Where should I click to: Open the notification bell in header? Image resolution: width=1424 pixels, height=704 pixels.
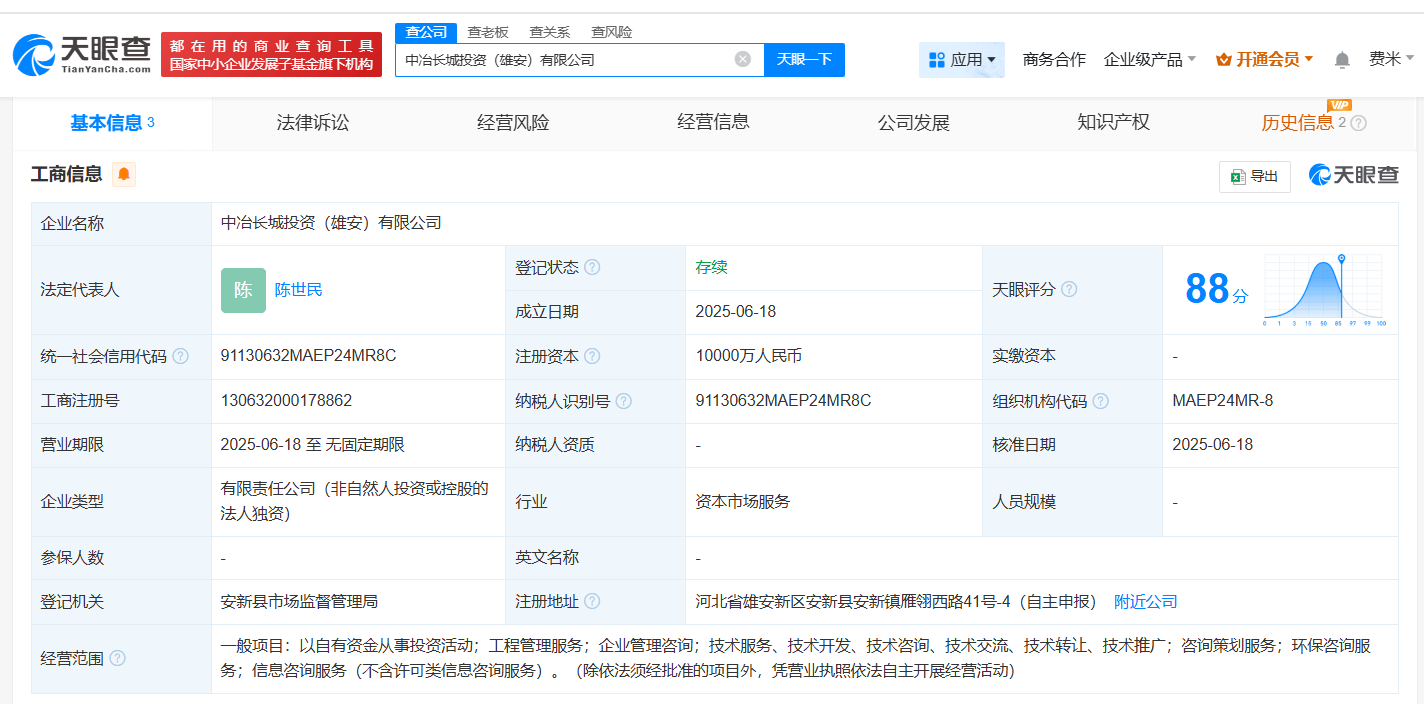[x=1342, y=60]
